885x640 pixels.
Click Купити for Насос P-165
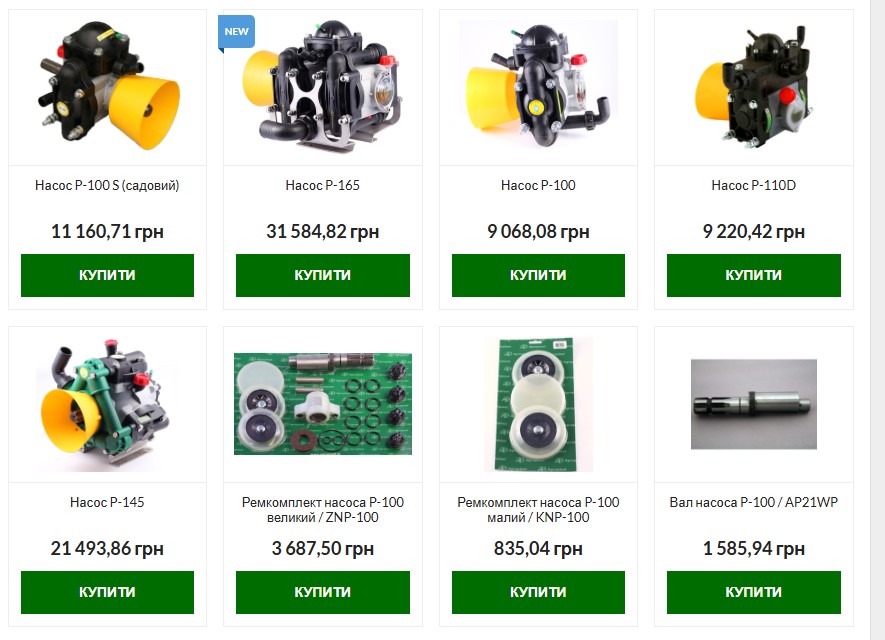pyautogui.click(x=323, y=275)
